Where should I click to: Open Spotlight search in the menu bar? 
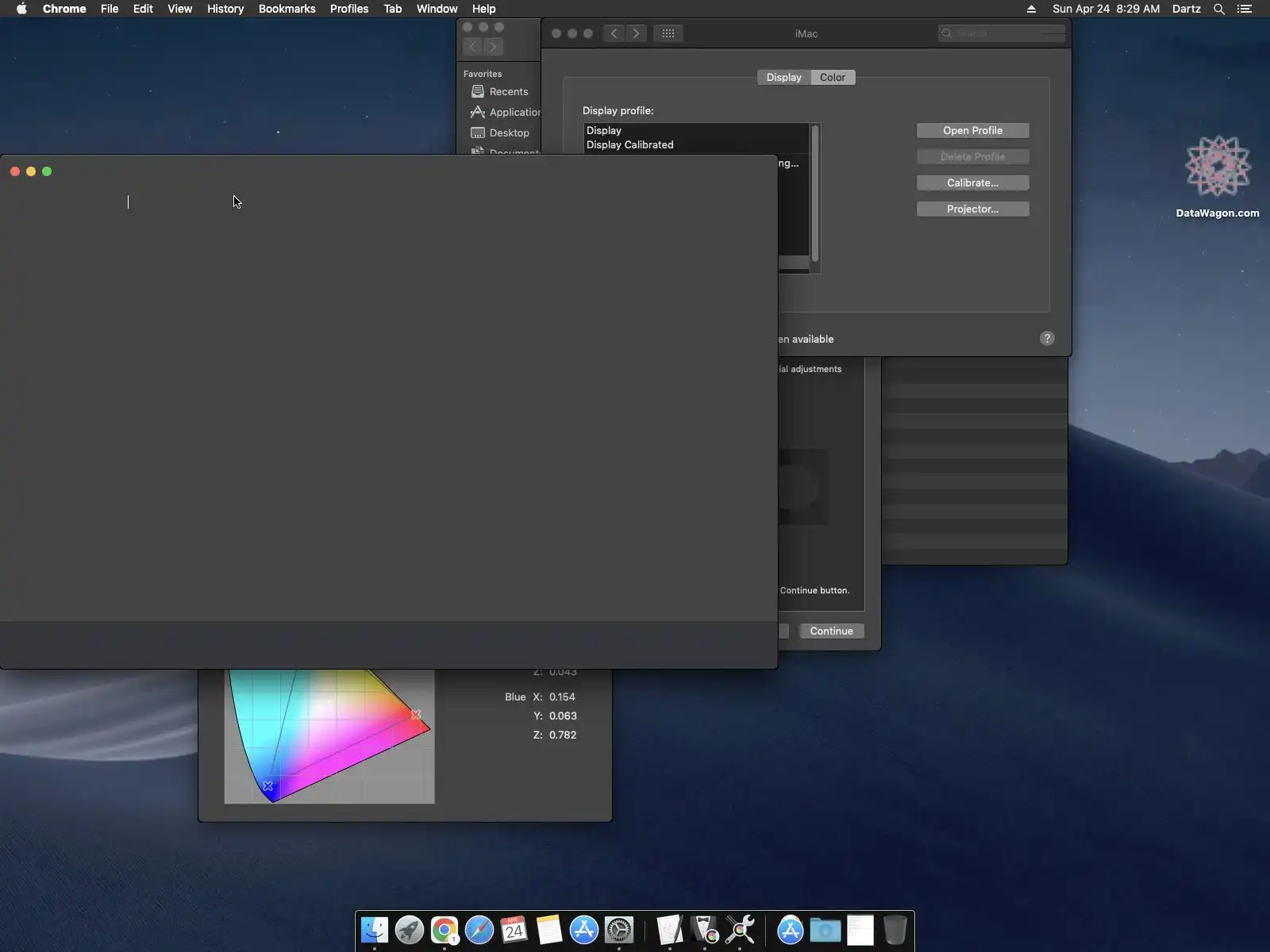point(1219,9)
